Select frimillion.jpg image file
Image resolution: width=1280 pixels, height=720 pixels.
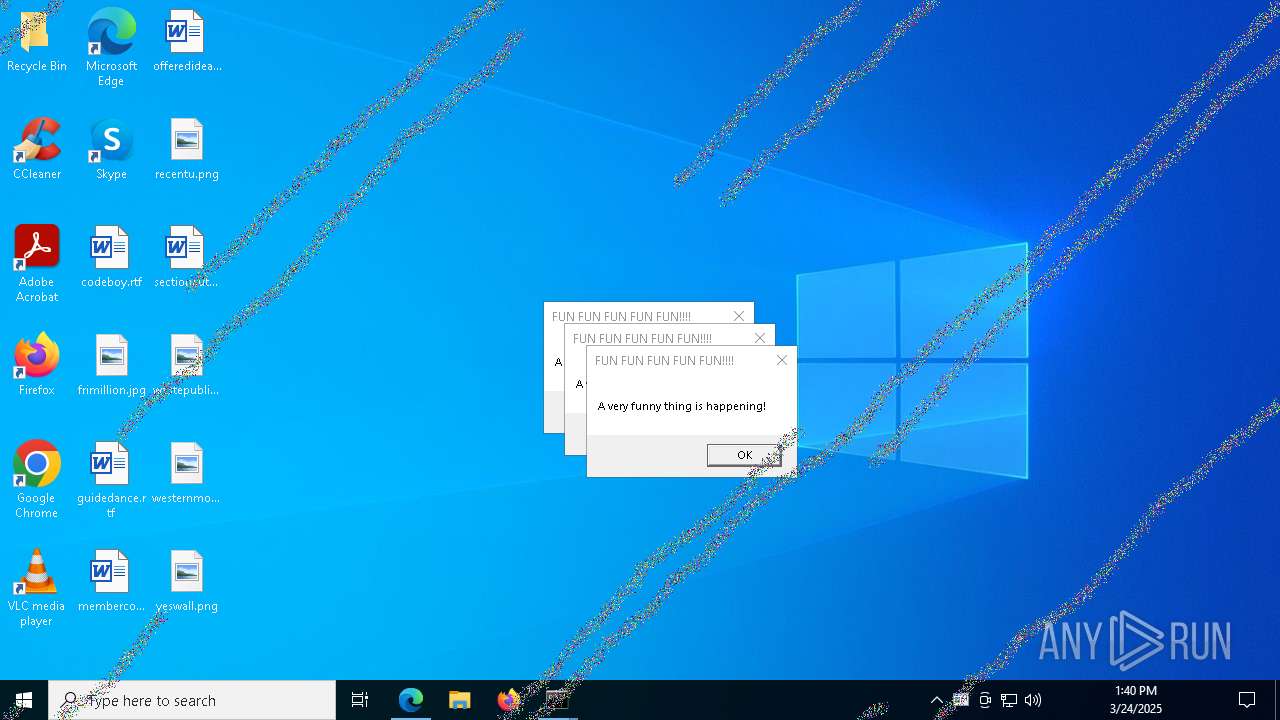click(x=111, y=366)
